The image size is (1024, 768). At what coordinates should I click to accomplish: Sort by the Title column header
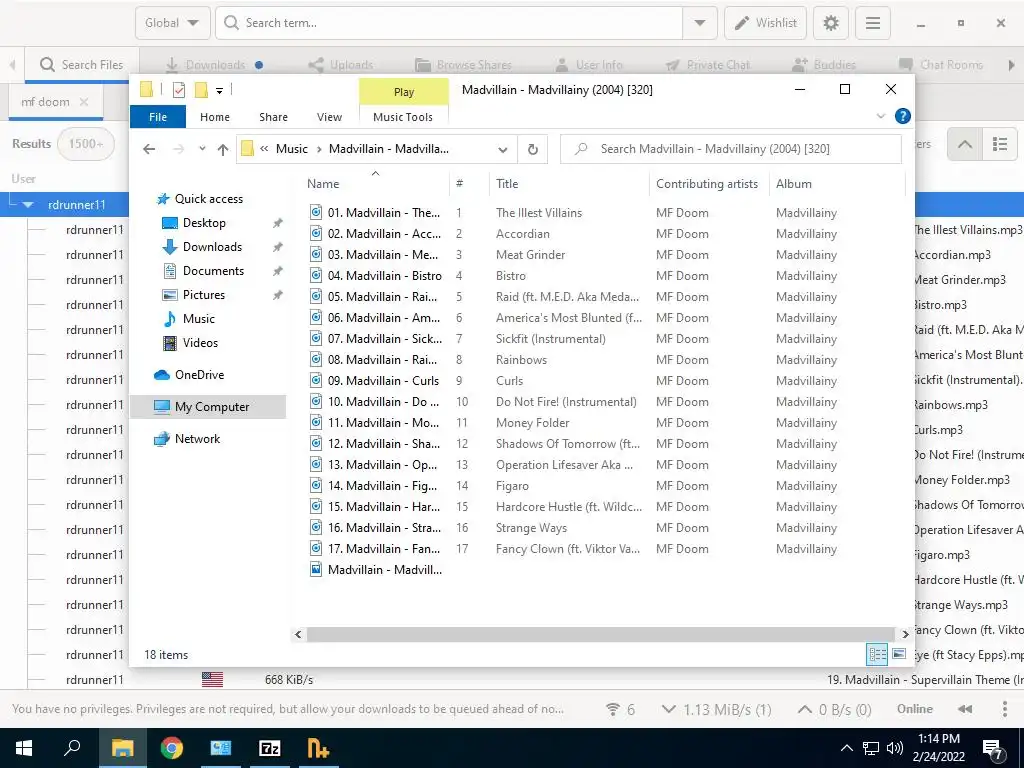coord(507,184)
